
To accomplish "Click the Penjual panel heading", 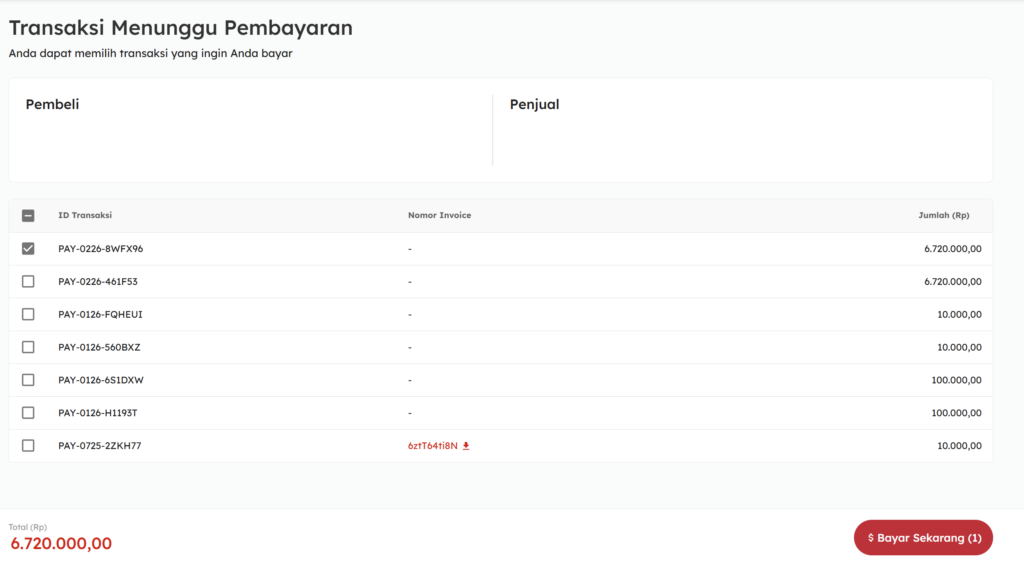I will [534, 104].
